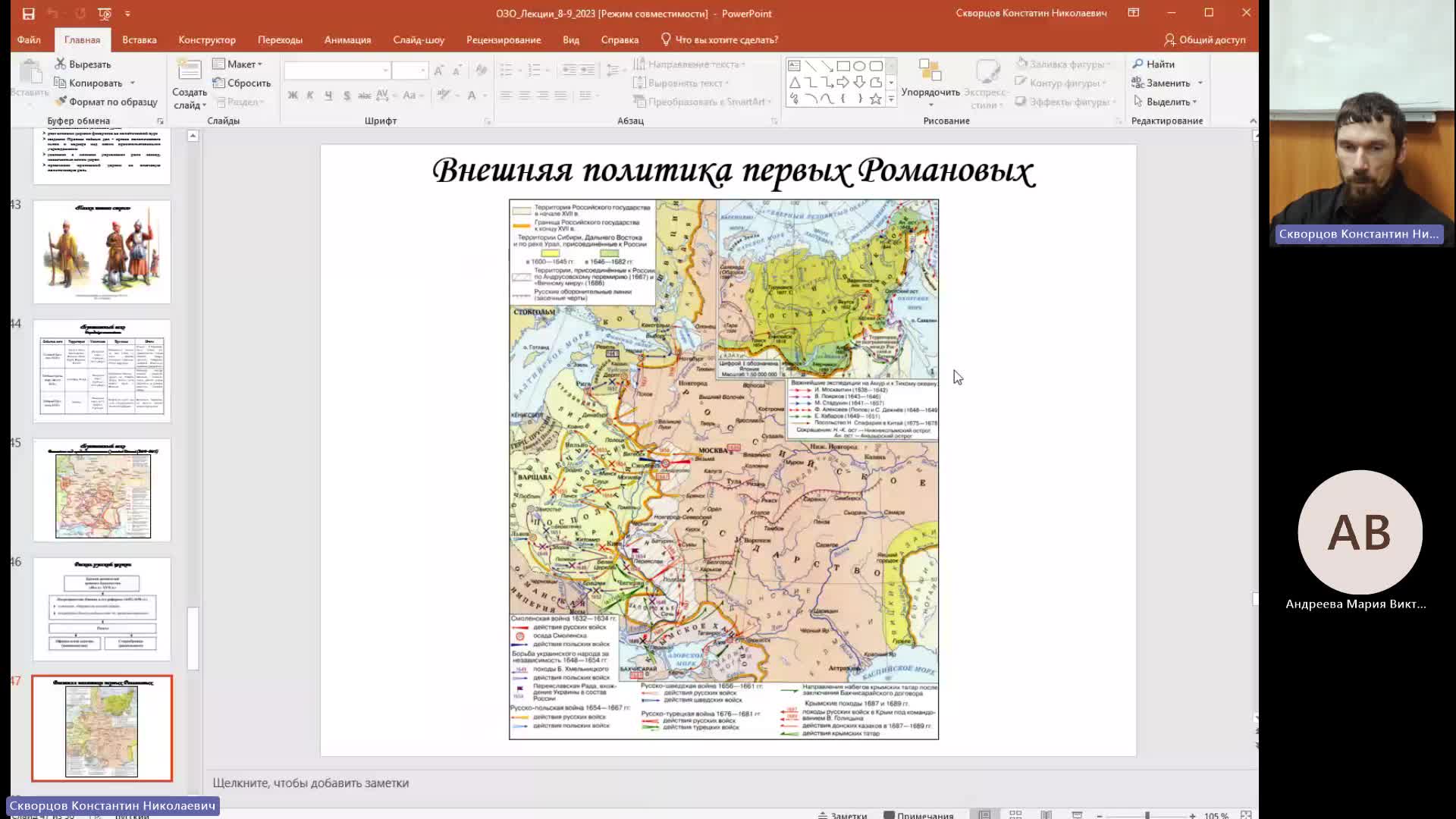The height and width of the screenshot is (819, 1456).
Task: Click Заменить in editing group
Action: click(1161, 83)
